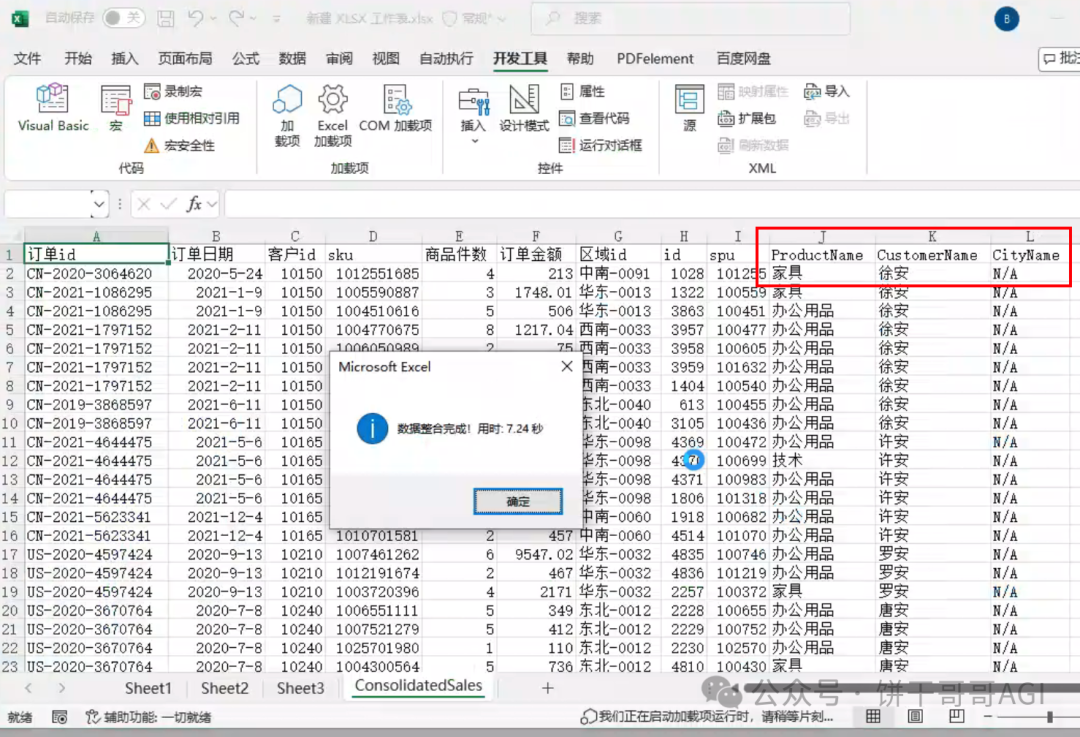Viewport: 1080px width, 737px height.
Task: Toggle 设计模式 design mode
Action: pos(524,107)
